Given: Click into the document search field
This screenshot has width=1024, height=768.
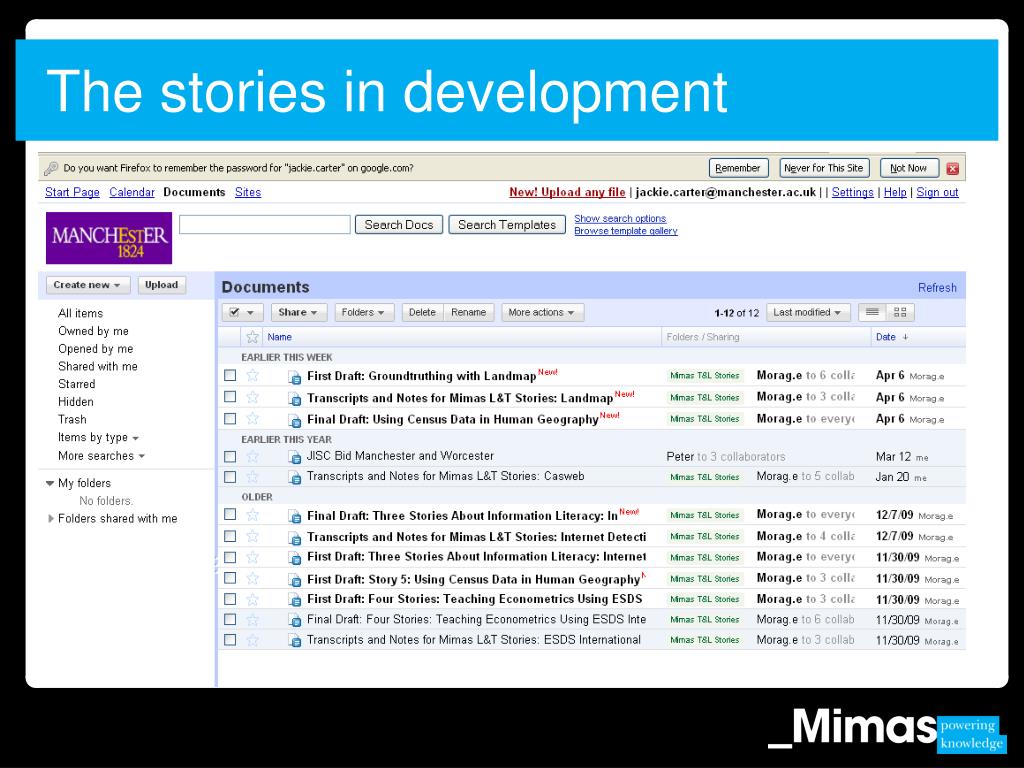Looking at the screenshot, I should (265, 225).
